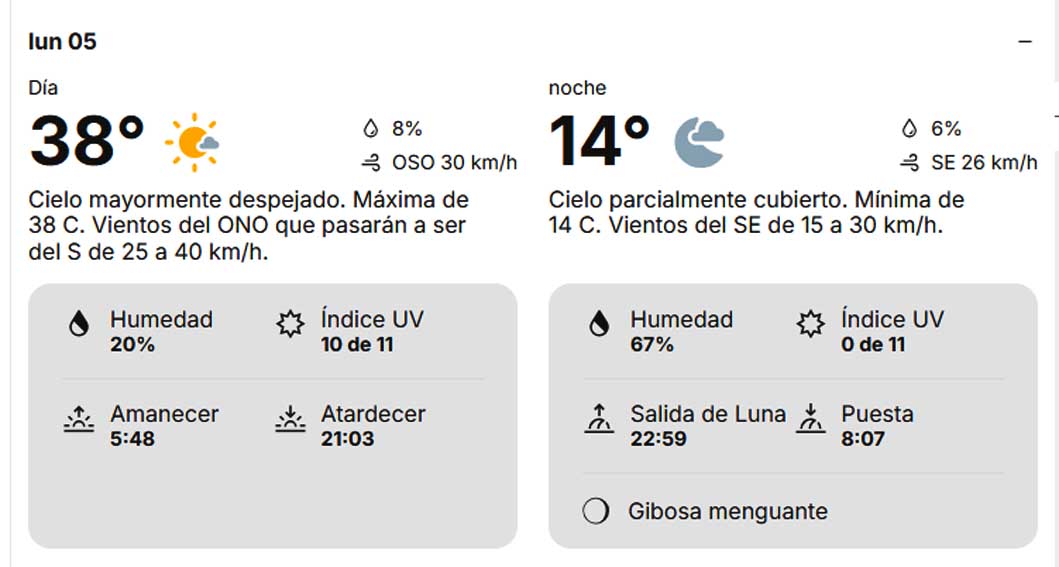Click the moonrise Salida de Luna icon

[x=599, y=420]
